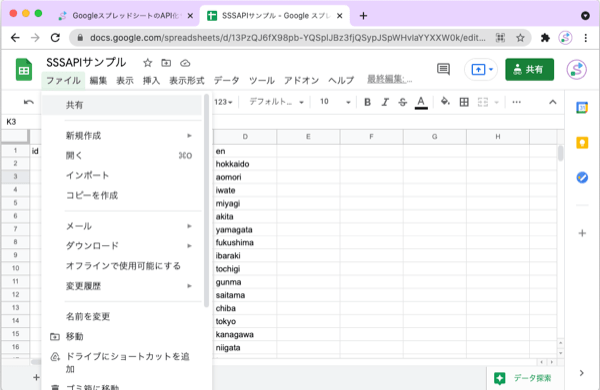Image resolution: width=600 pixels, height=390 pixels.
Task: Check the cloud save status icon
Action: [185, 63]
